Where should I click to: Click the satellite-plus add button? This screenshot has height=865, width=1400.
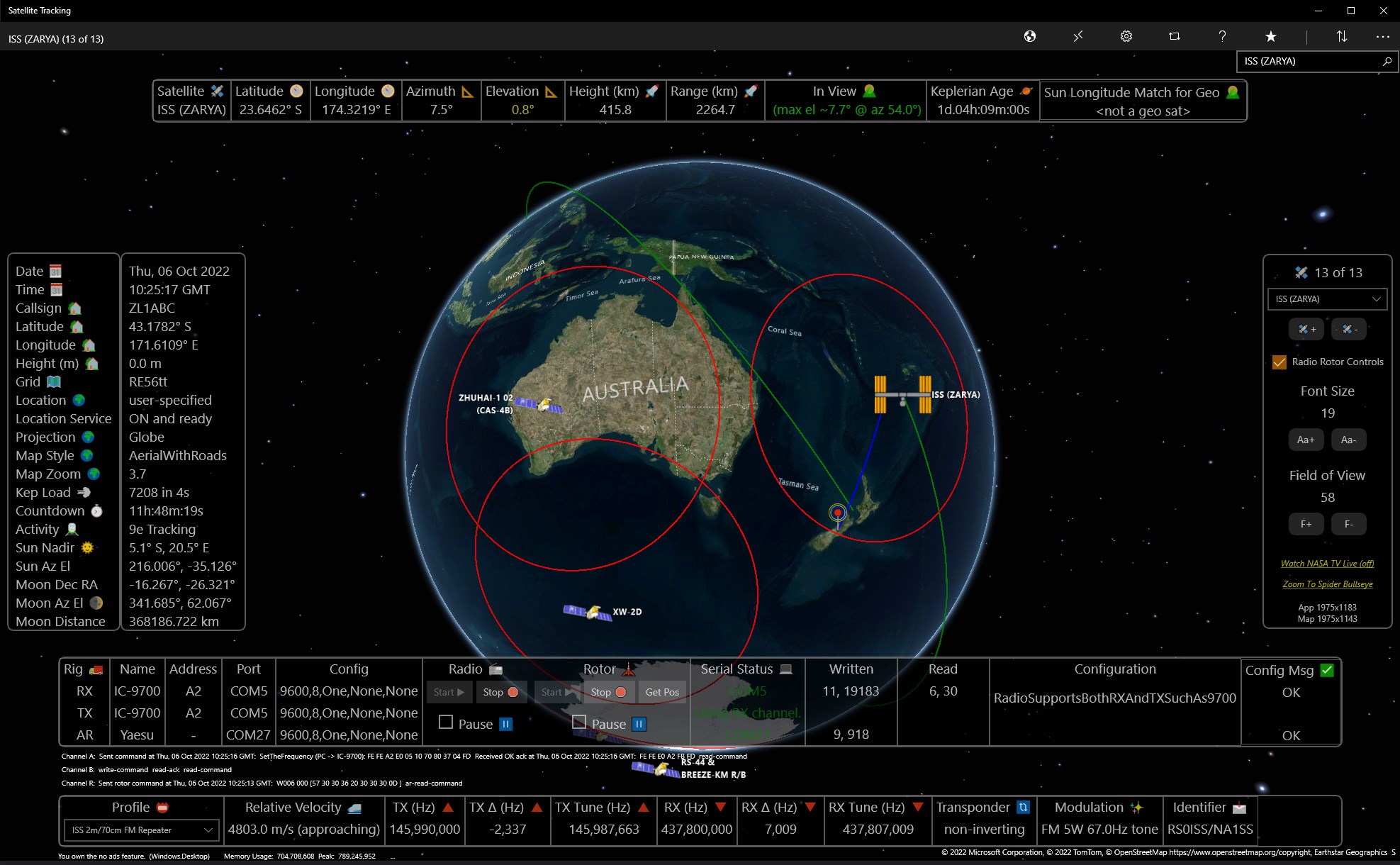[1306, 329]
